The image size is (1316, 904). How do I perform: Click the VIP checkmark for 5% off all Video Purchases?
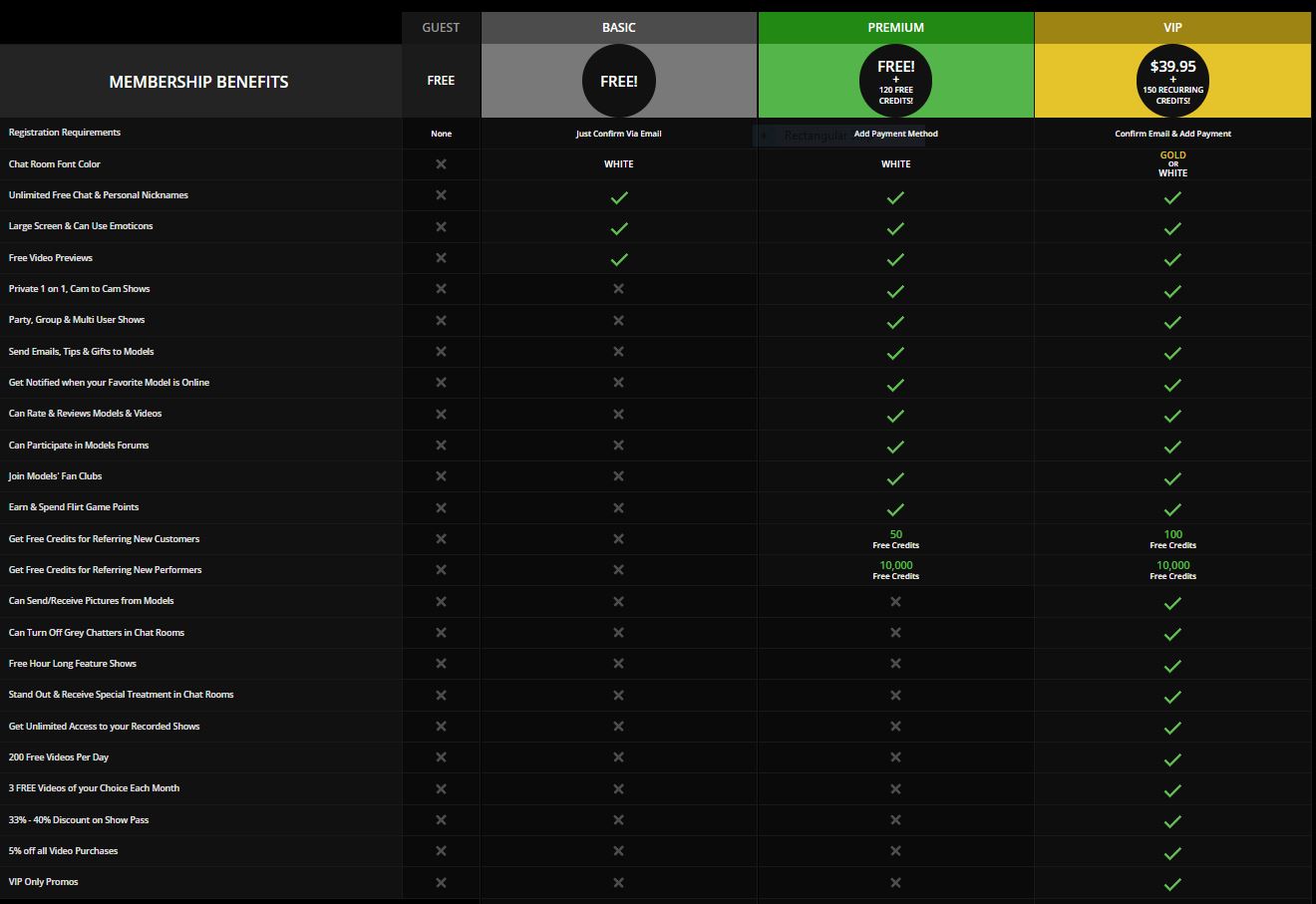click(1172, 852)
